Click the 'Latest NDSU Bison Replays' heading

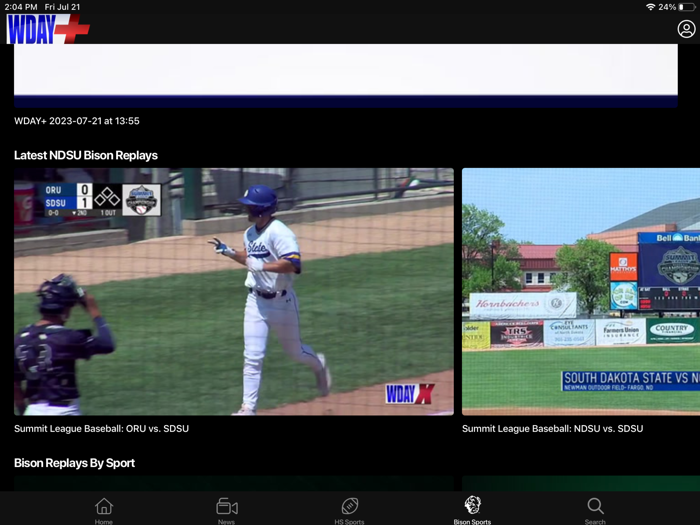pos(86,155)
